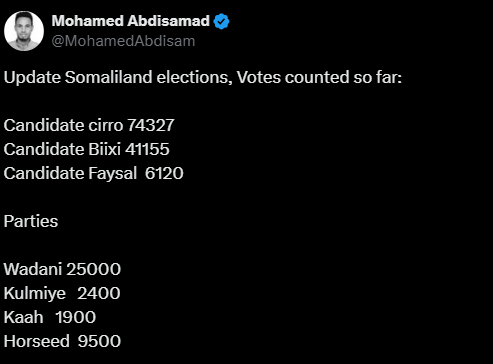Image resolution: width=493 pixels, height=364 pixels.
Task: Click the 'Horseed' party name
Action: point(37,341)
